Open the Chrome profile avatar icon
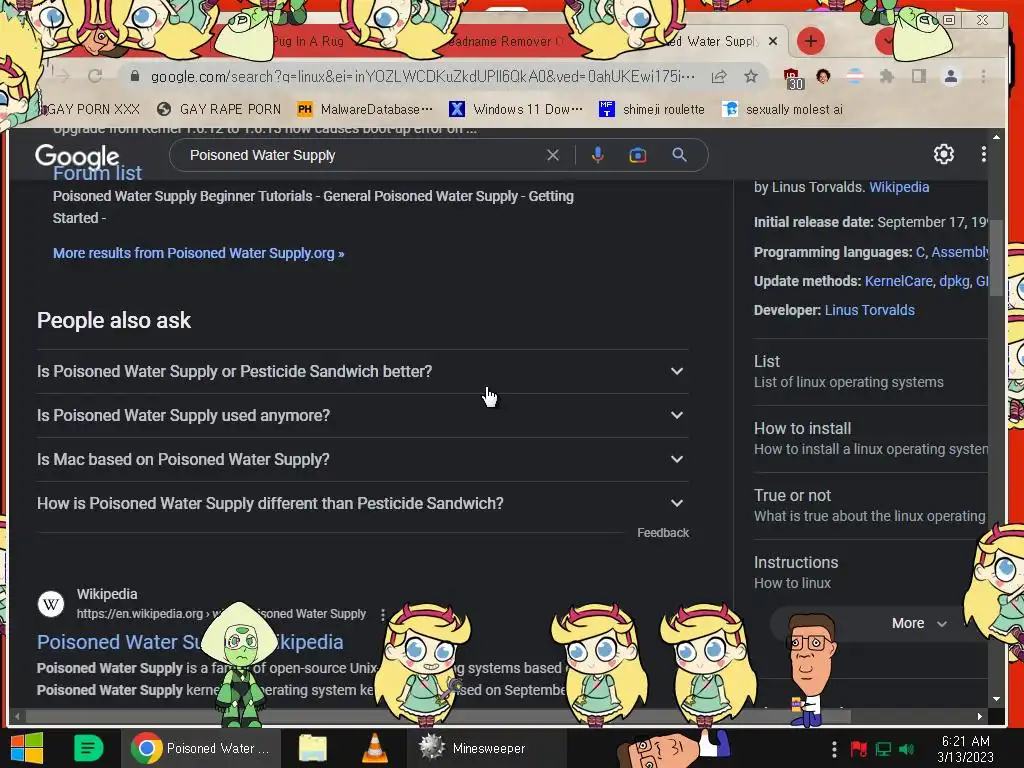This screenshot has width=1024, height=768. tap(951, 76)
